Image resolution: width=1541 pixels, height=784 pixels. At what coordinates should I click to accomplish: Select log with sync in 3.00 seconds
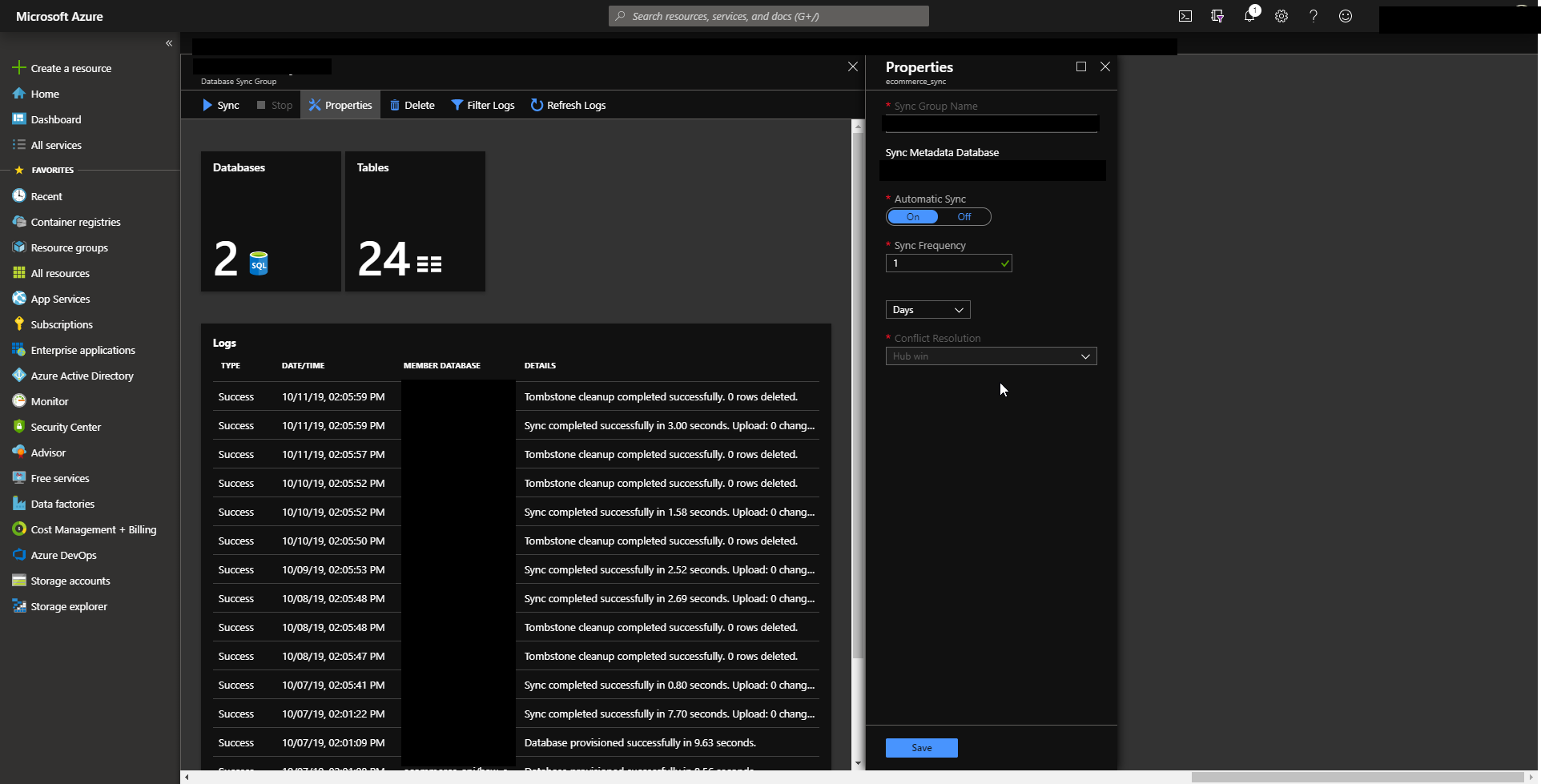[x=516, y=425]
